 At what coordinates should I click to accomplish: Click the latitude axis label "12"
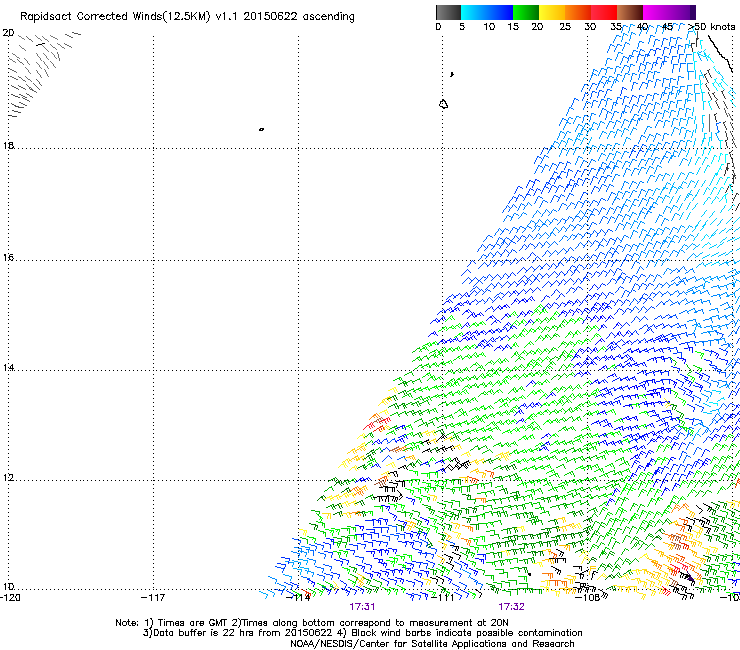point(8,477)
